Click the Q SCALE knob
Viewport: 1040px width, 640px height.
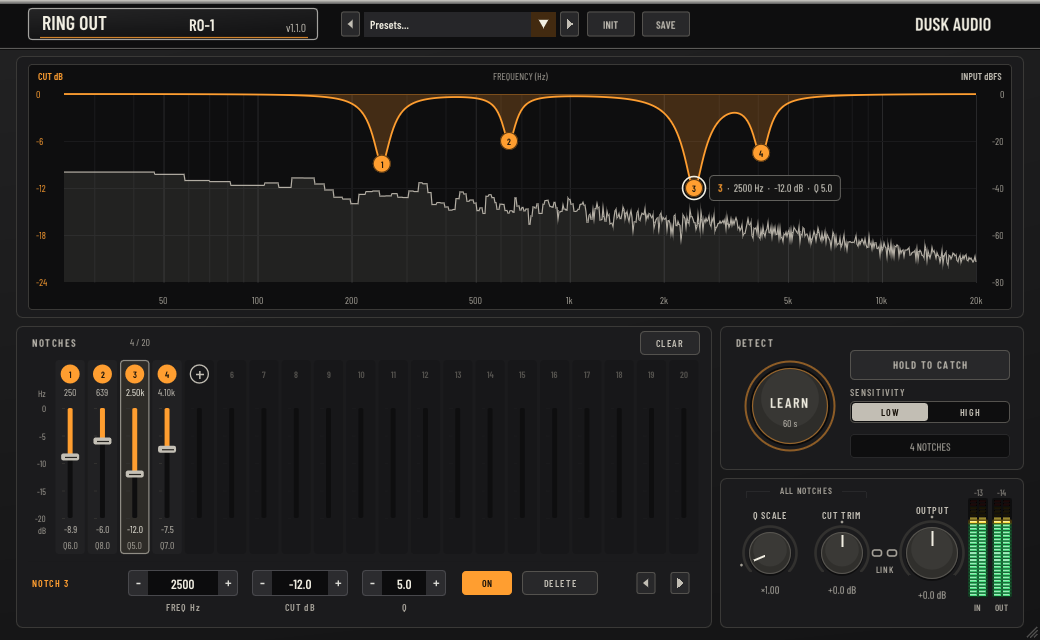tap(769, 552)
